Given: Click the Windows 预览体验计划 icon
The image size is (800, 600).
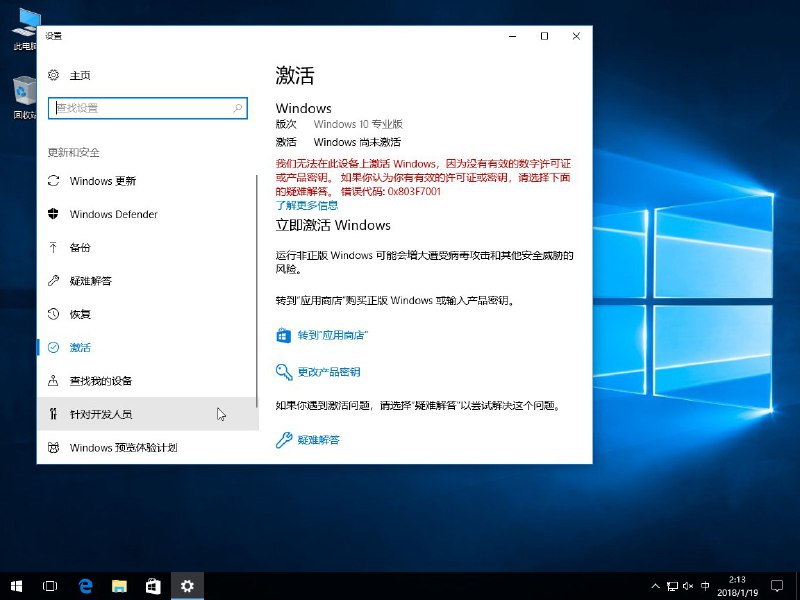Looking at the screenshot, I should pyautogui.click(x=54, y=447).
